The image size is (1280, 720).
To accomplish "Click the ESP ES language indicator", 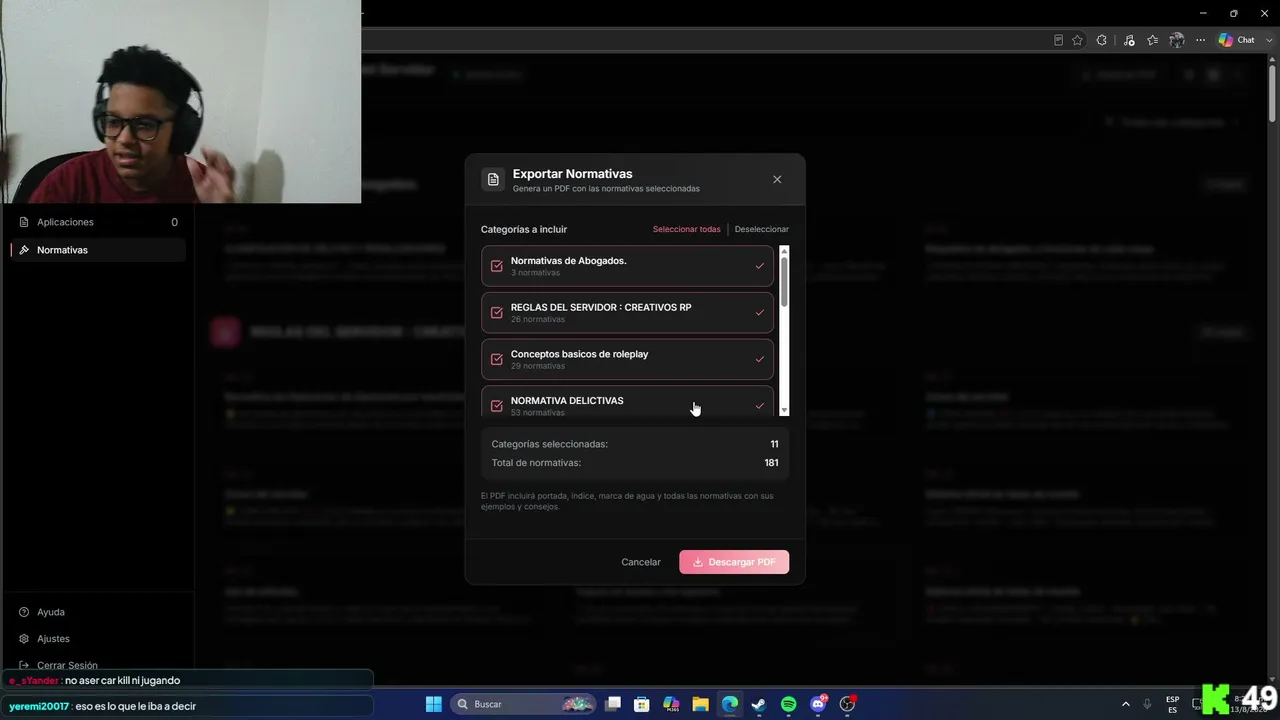I will coord(1173,704).
